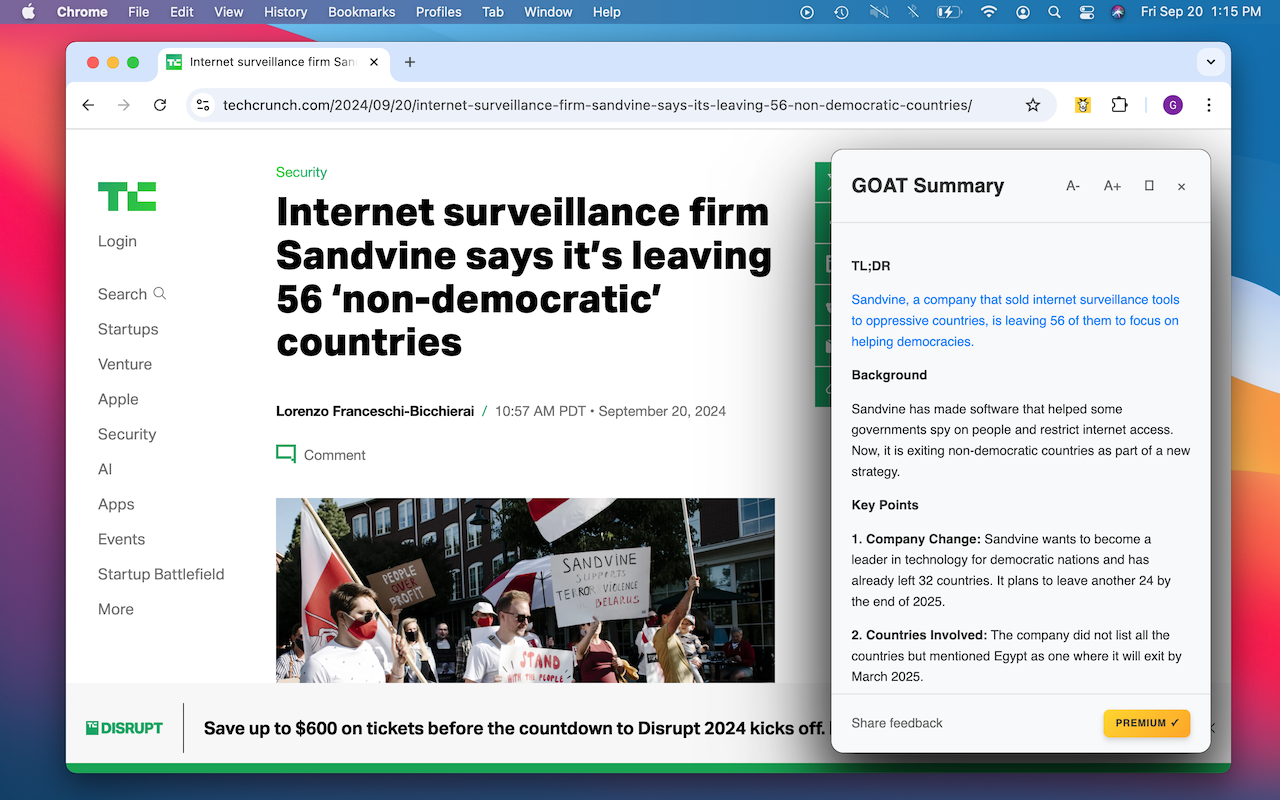Image resolution: width=1280 pixels, height=800 pixels.
Task: Open the Chrome app menu
Action: (x=82, y=12)
